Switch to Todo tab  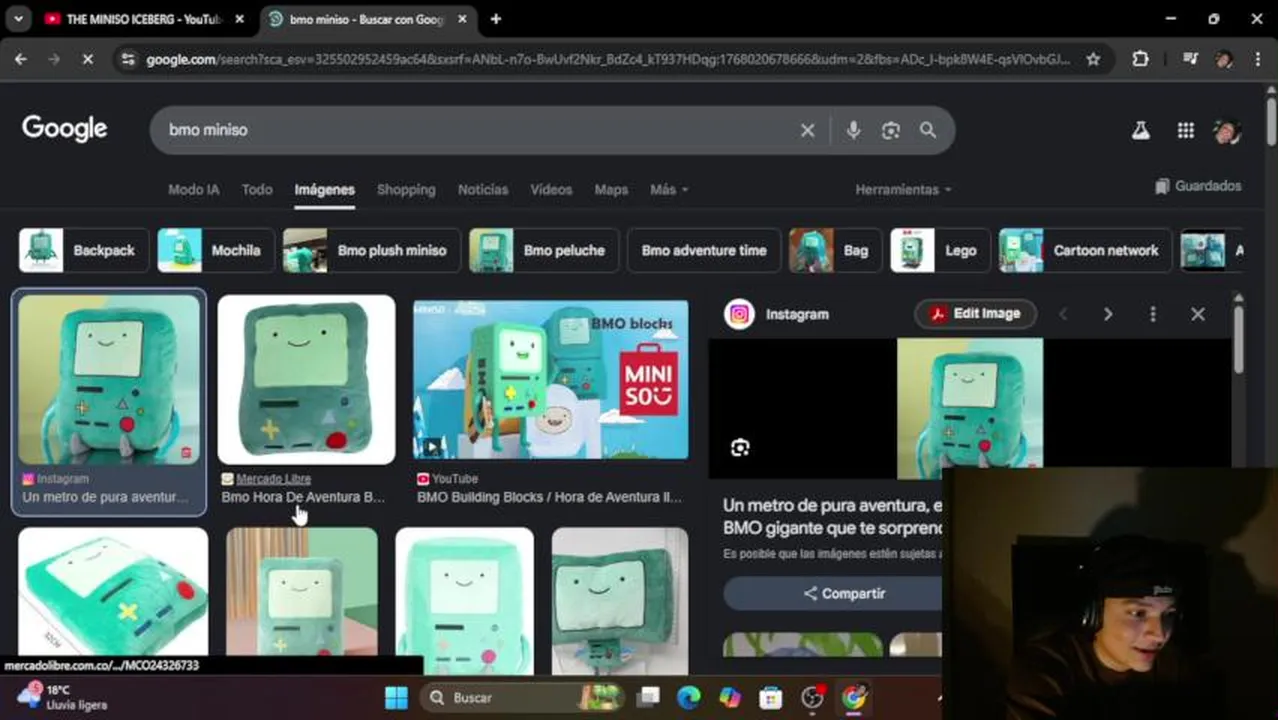pos(257,189)
